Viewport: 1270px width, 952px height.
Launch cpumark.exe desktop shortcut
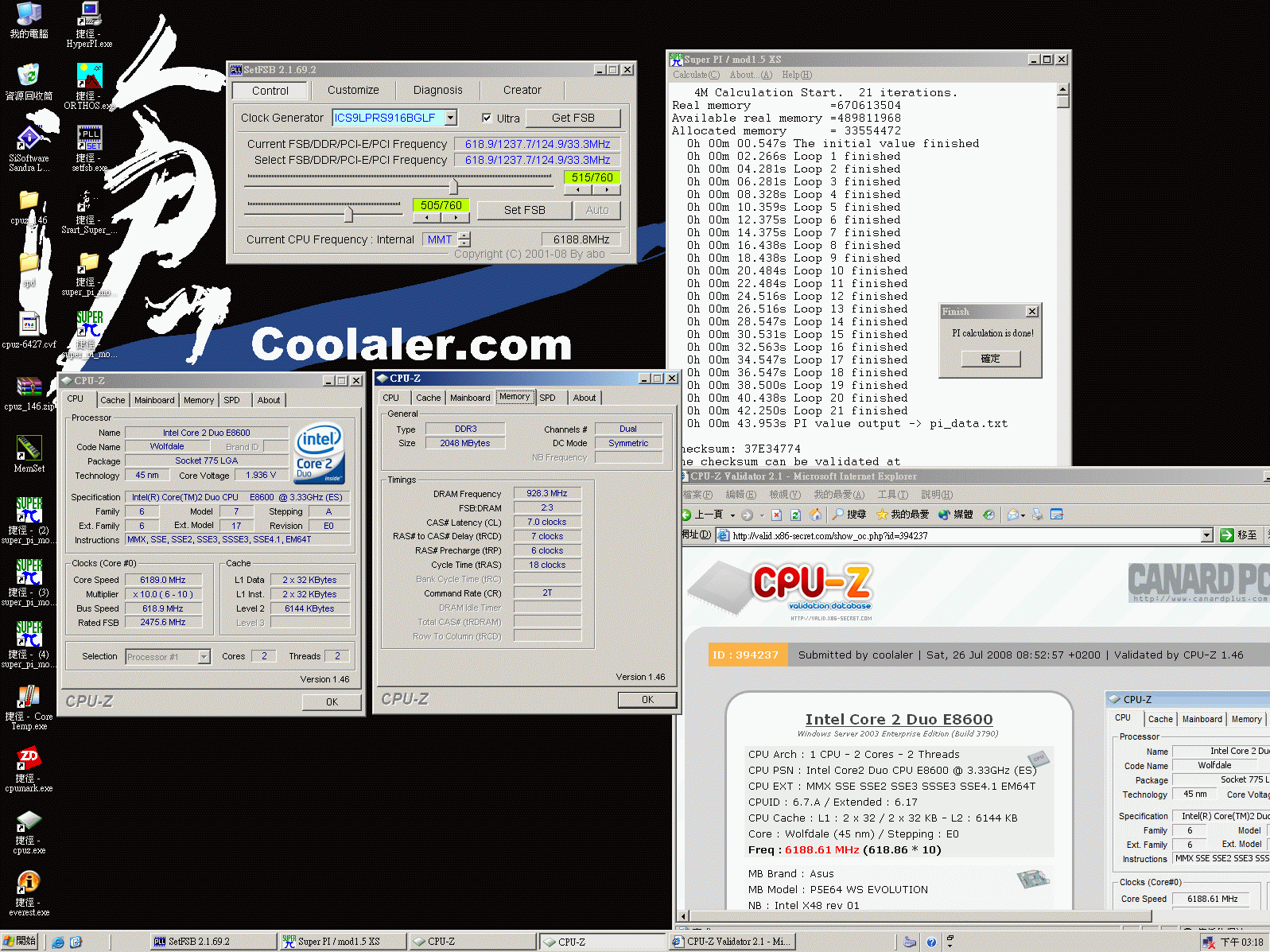(x=29, y=770)
